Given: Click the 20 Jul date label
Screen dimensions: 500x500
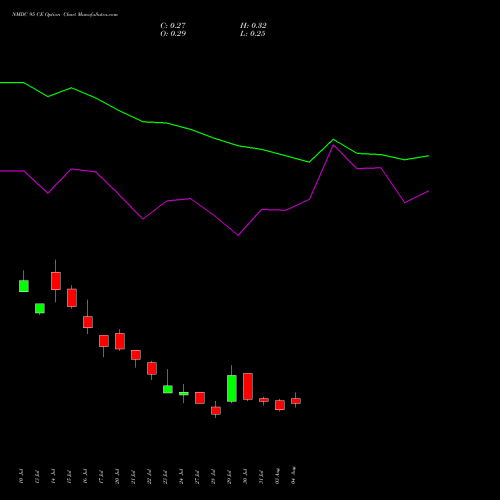Looking at the screenshot, I should coord(117,476).
